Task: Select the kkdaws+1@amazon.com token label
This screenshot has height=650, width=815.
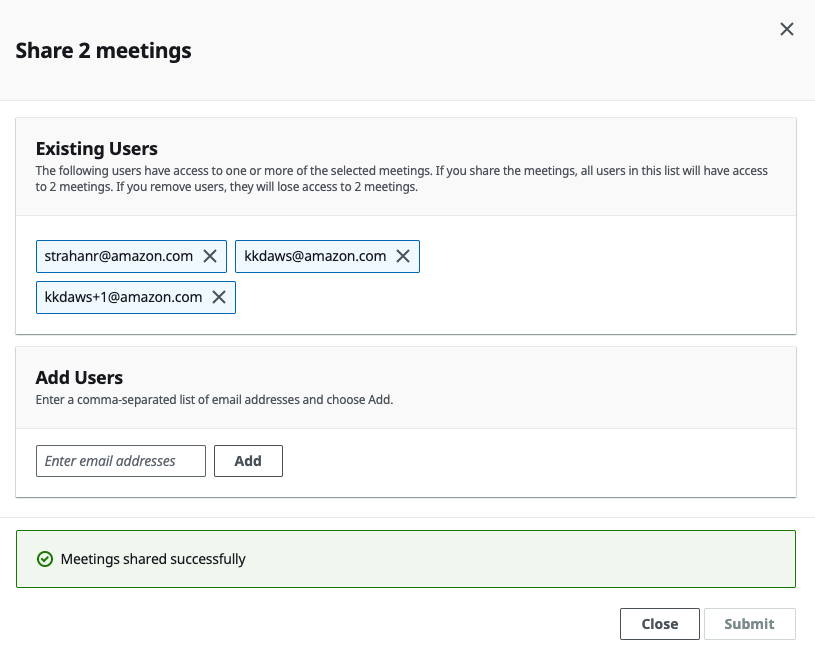Action: click(x=123, y=297)
